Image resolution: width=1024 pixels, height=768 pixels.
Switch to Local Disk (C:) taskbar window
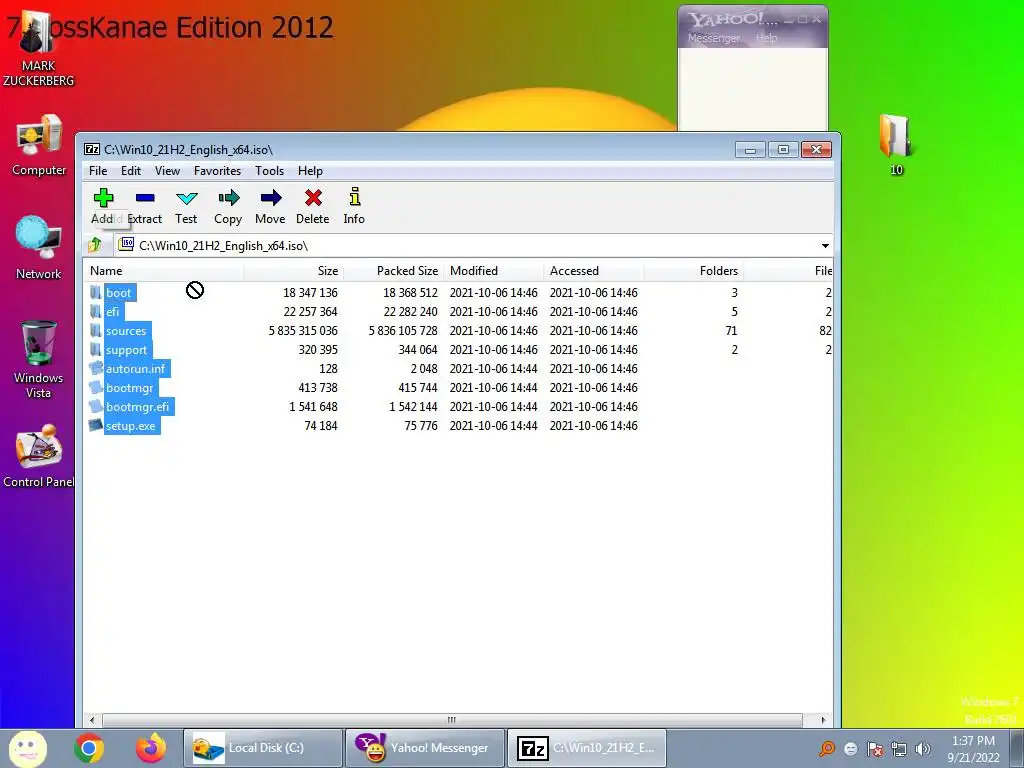click(264, 748)
